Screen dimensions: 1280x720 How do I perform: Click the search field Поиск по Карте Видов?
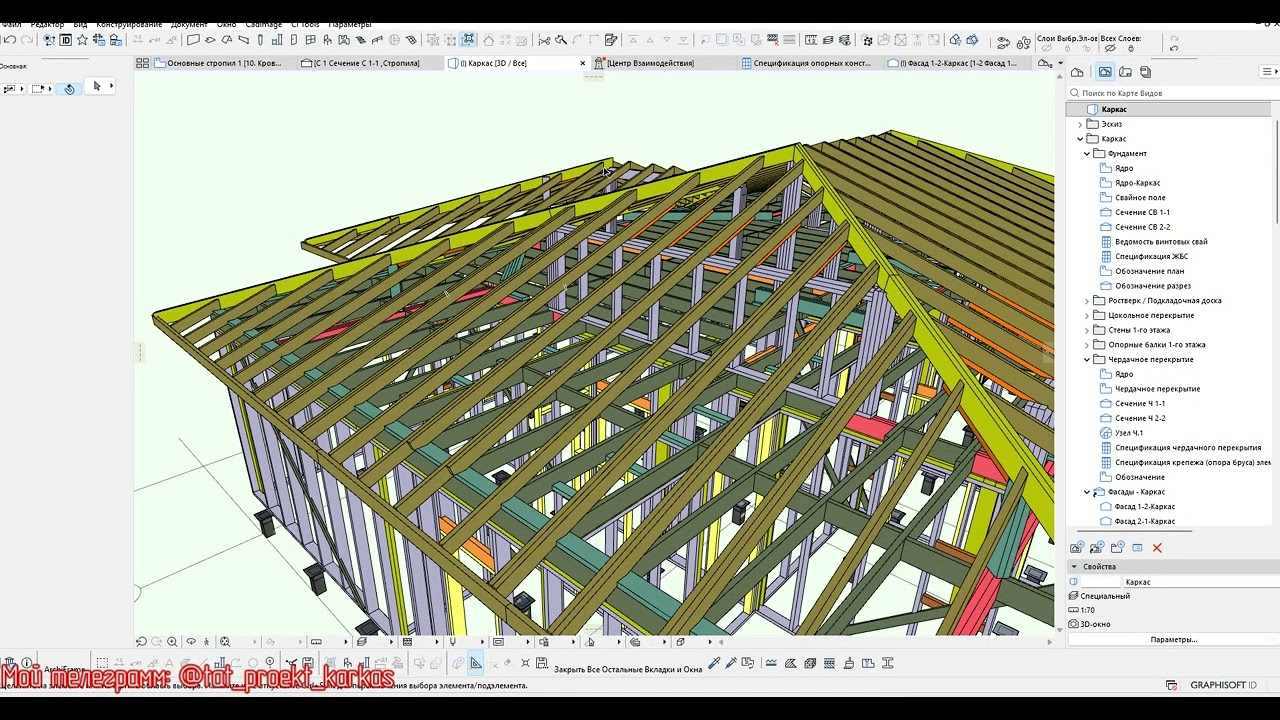click(1175, 93)
